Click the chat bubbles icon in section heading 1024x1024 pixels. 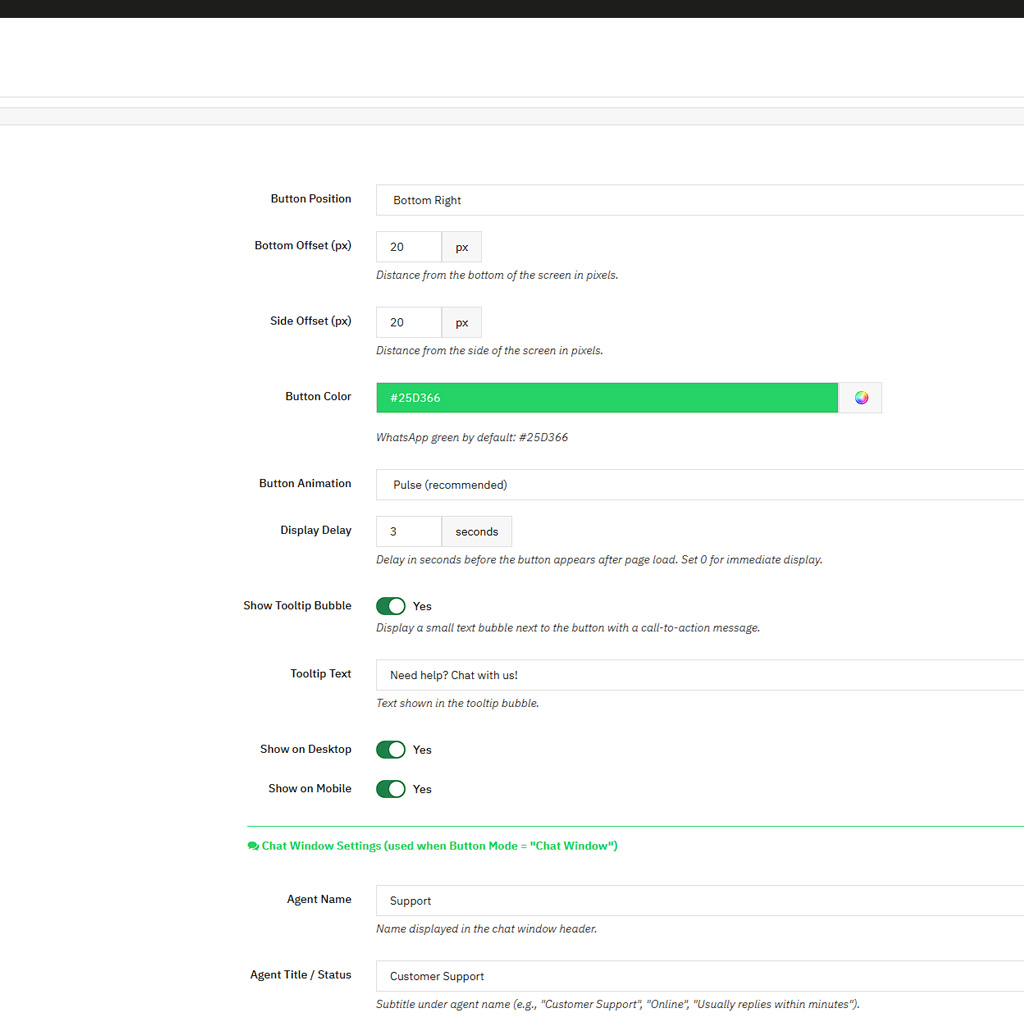click(x=253, y=846)
